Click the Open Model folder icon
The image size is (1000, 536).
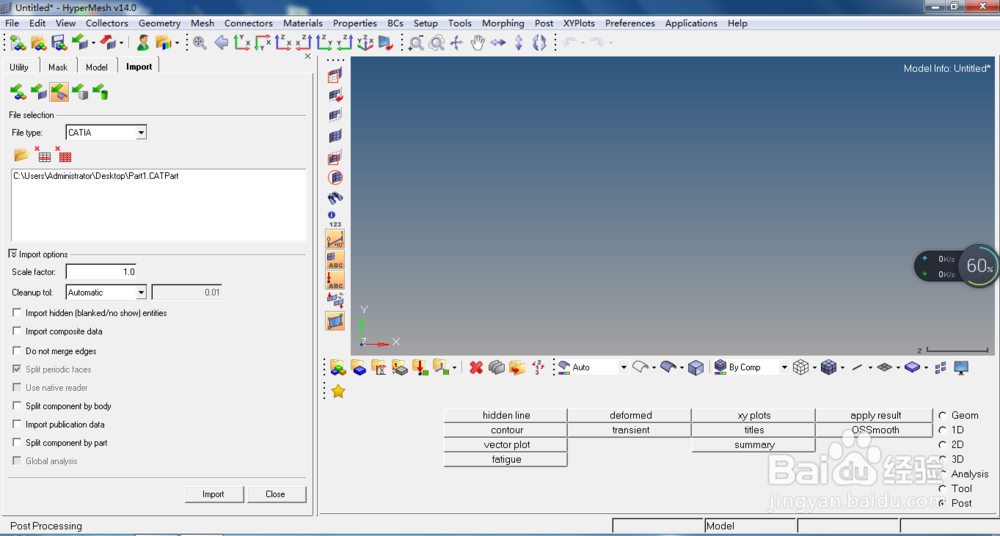point(39,43)
